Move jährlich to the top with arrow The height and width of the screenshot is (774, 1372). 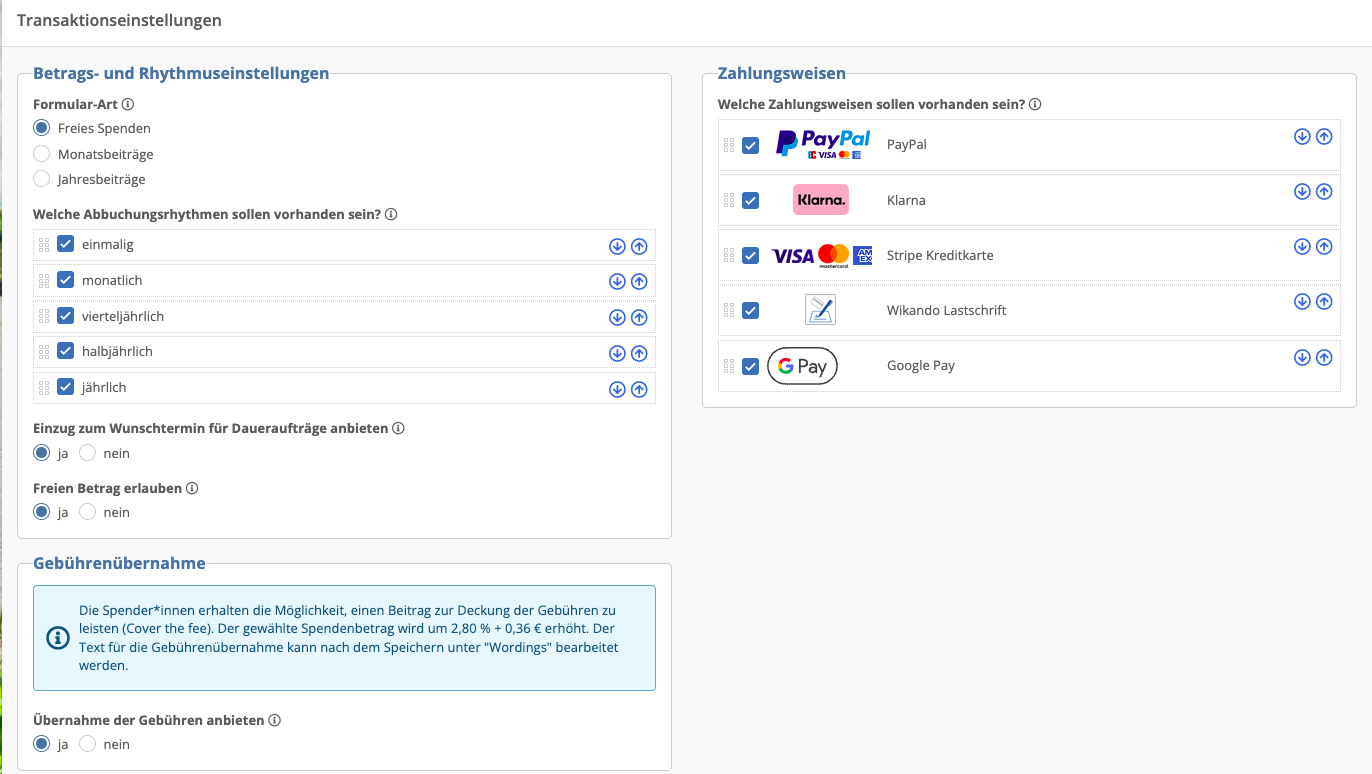[639, 389]
